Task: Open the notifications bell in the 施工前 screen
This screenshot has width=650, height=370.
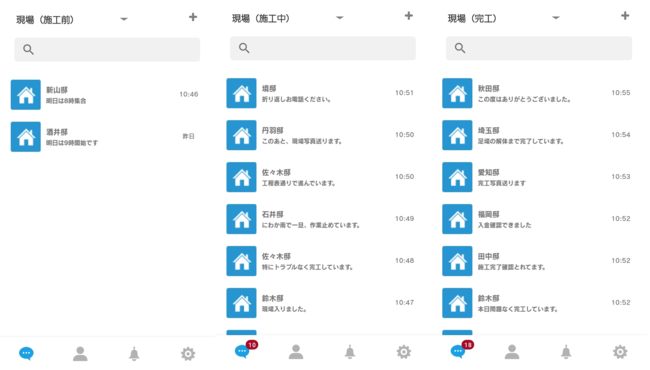Action: 134,354
